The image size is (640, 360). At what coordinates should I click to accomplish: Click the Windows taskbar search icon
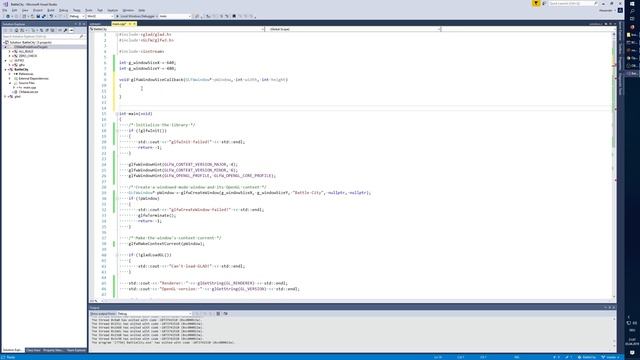click(632, 11)
